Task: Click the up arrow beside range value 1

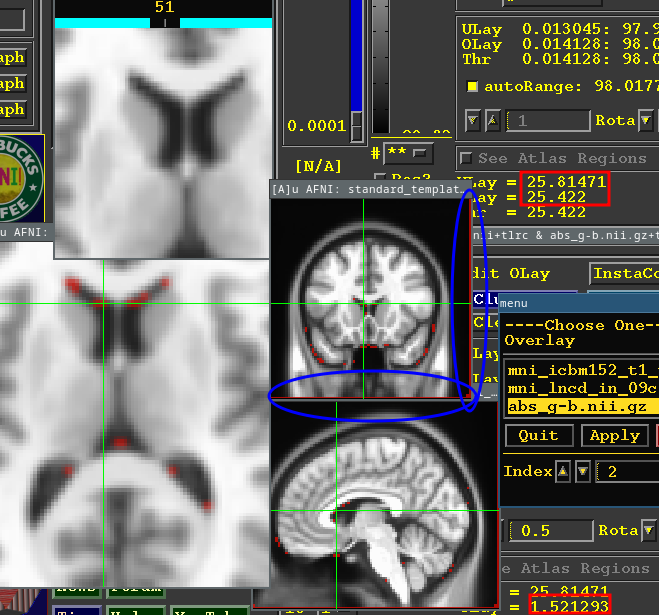Action: tap(492, 121)
